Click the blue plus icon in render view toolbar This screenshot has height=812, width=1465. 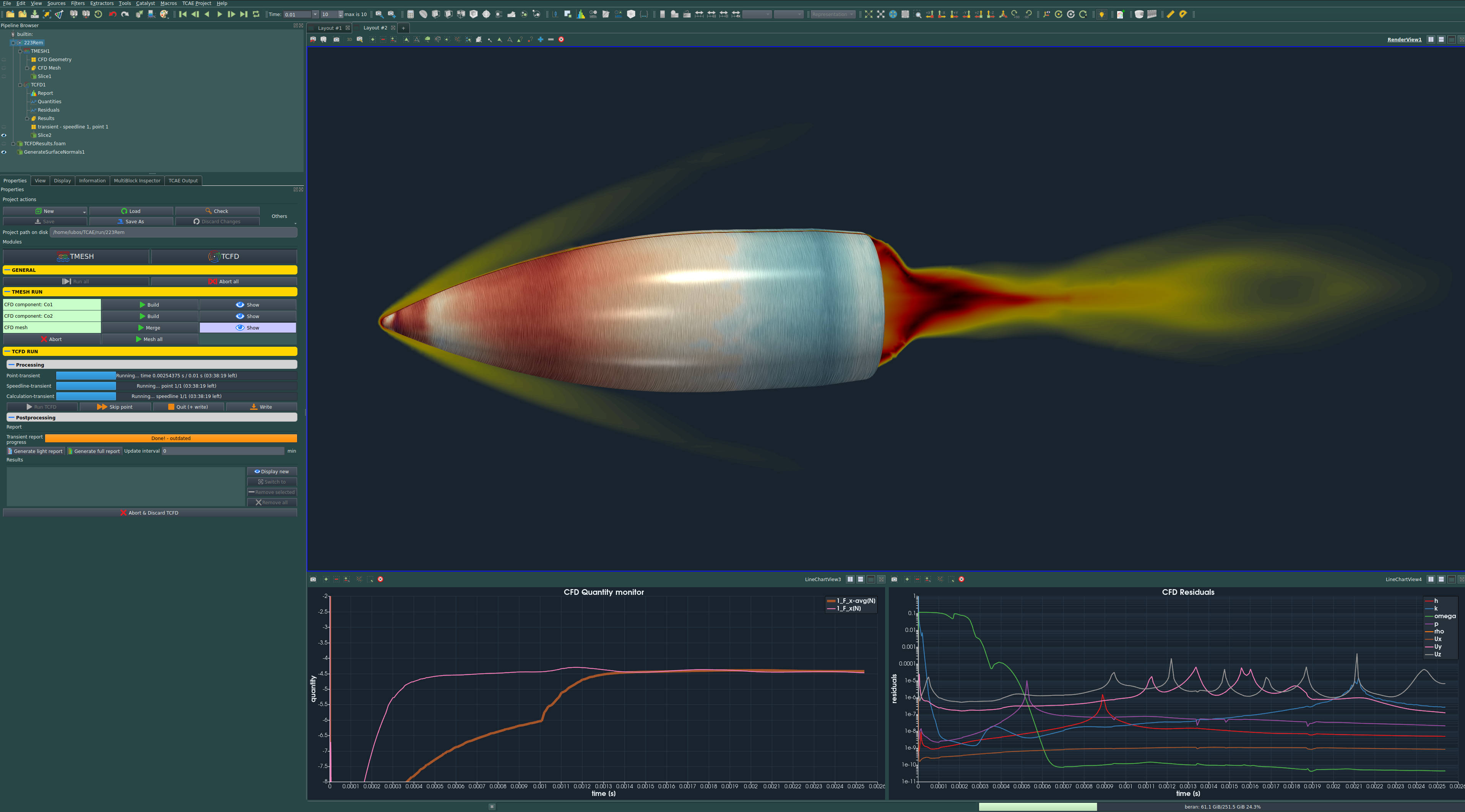point(540,39)
